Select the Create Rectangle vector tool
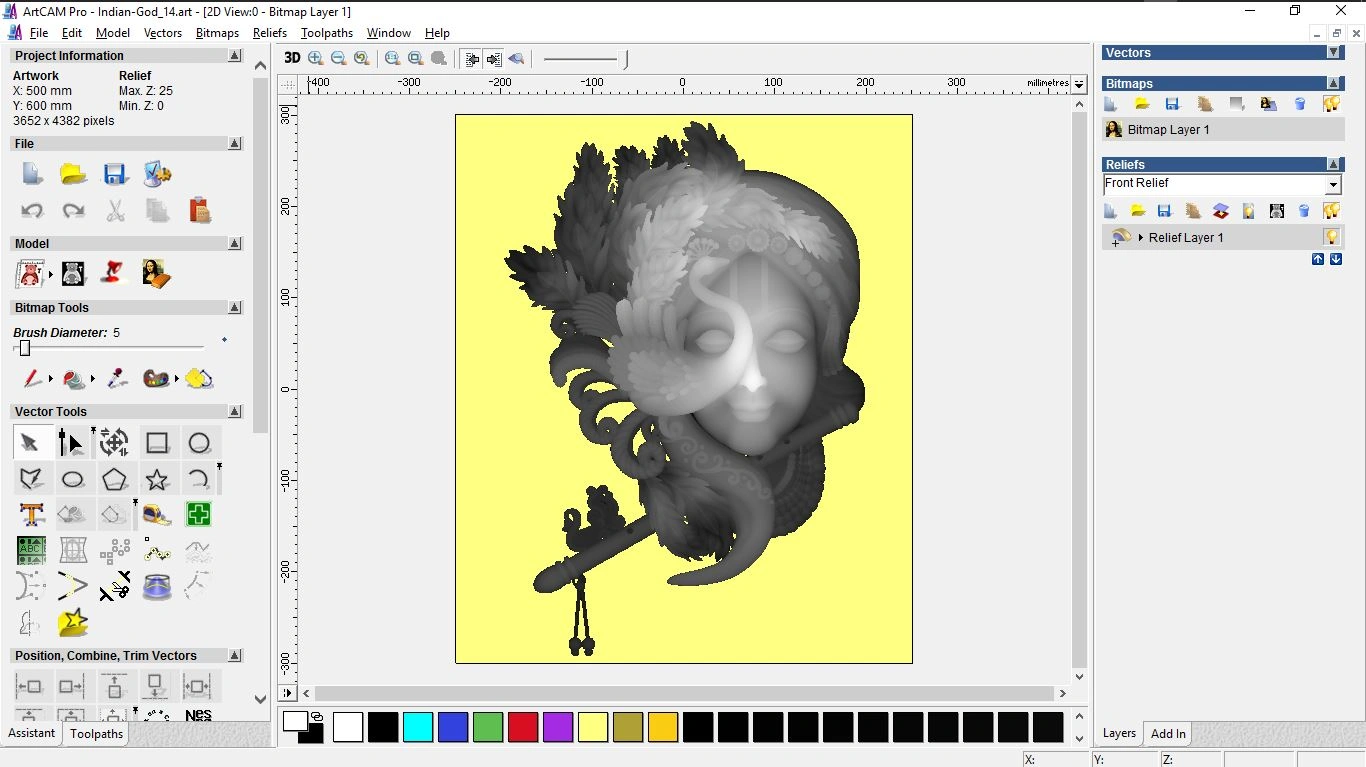 click(x=157, y=443)
